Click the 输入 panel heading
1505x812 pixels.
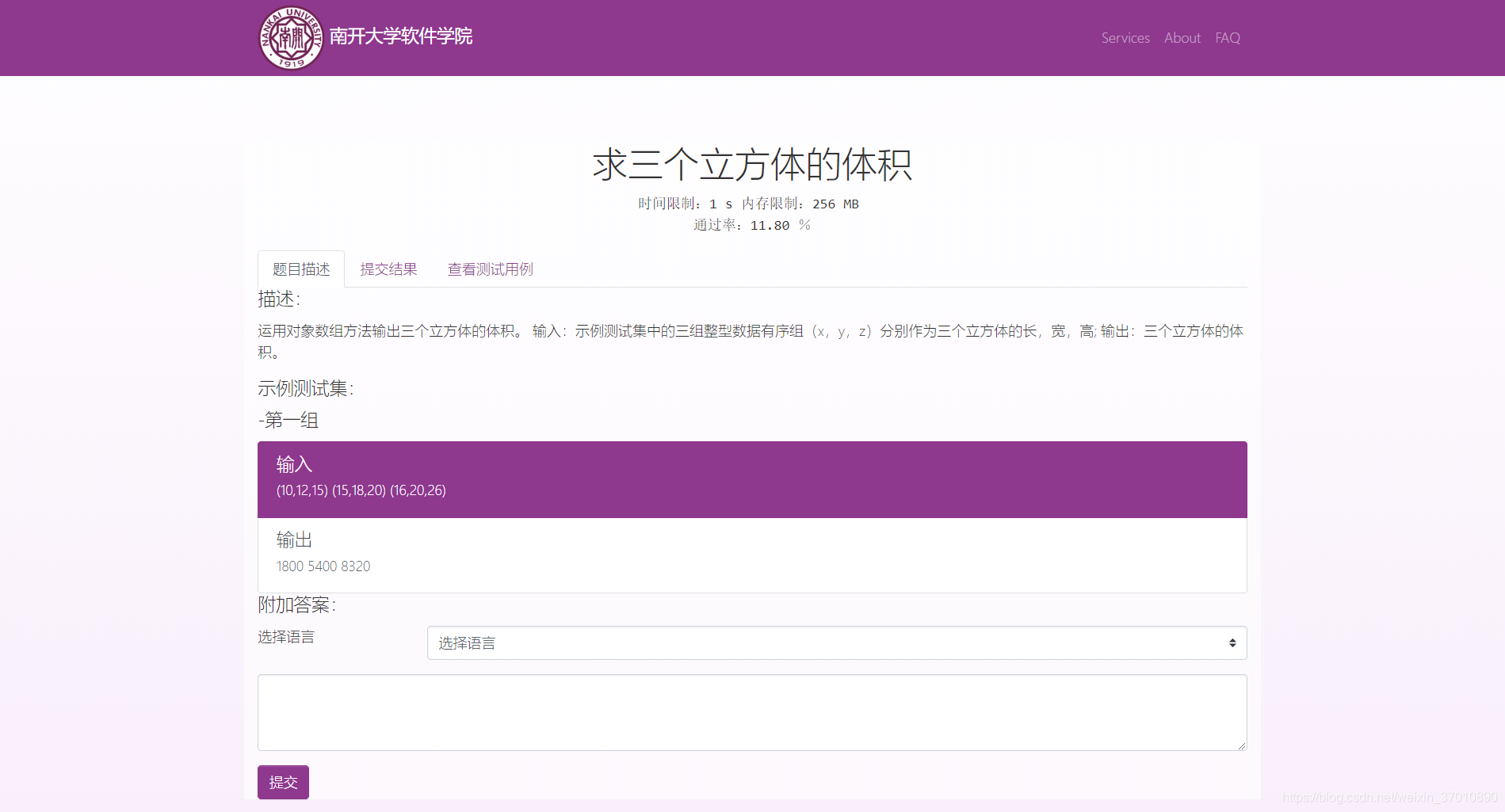(294, 464)
